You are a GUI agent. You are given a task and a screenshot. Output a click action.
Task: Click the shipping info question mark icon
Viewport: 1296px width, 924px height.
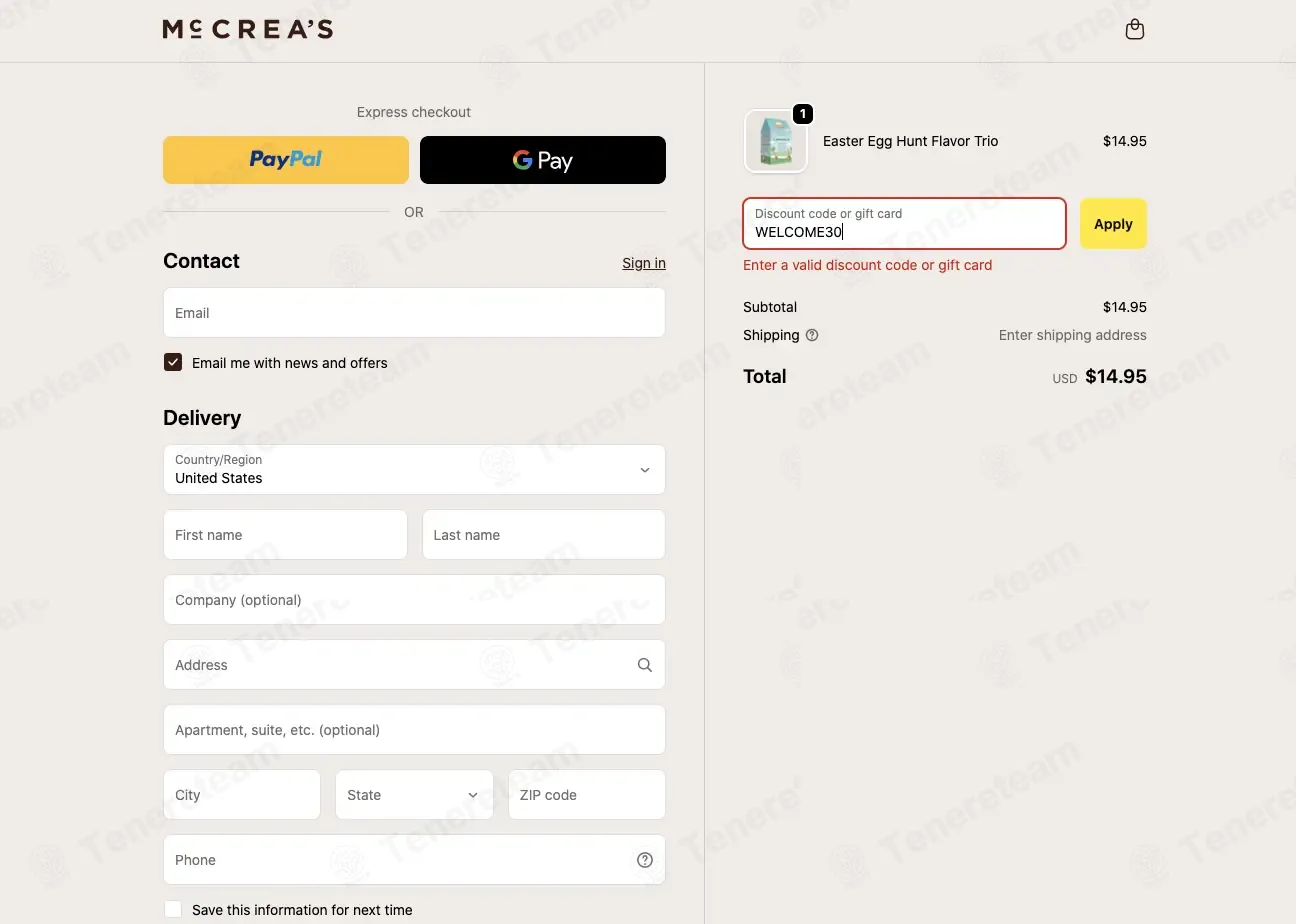(812, 335)
